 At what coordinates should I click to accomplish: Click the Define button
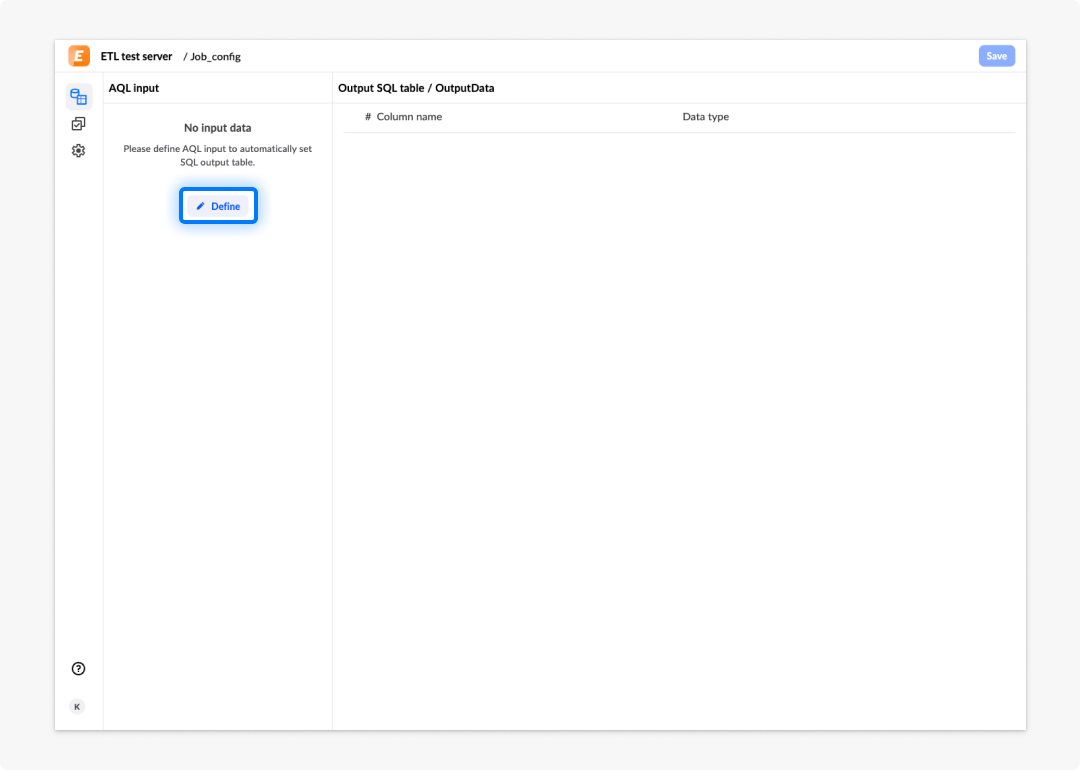pyautogui.click(x=218, y=206)
